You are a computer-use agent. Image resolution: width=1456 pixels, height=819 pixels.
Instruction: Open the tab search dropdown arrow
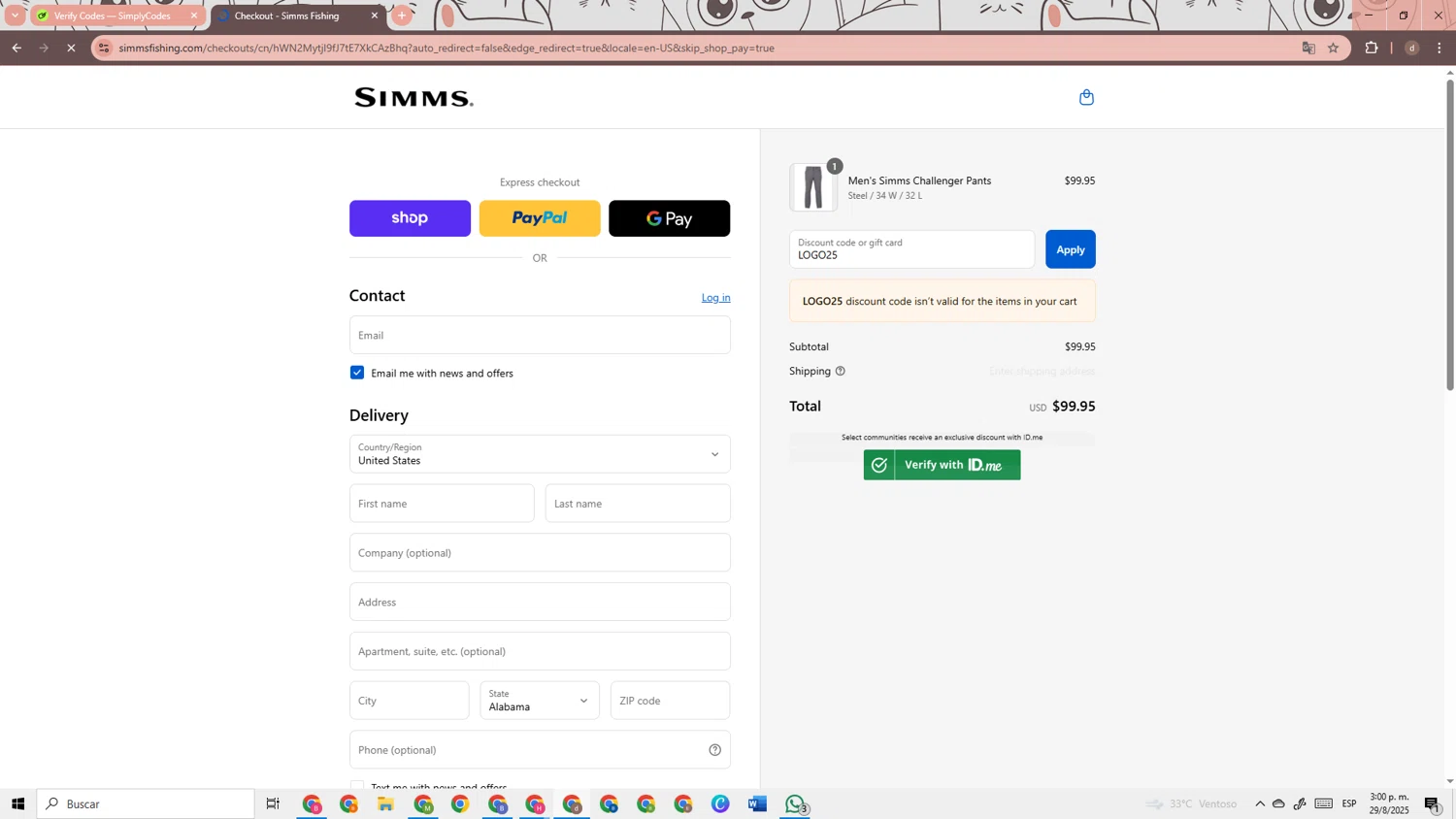[15, 16]
